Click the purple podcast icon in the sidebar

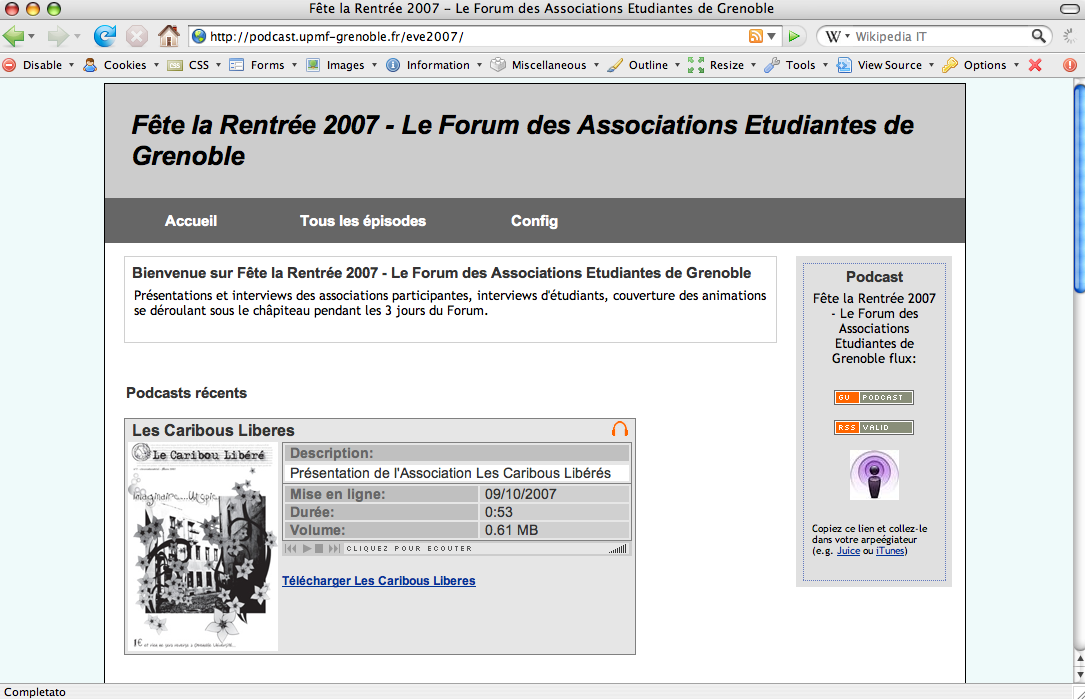pos(874,474)
